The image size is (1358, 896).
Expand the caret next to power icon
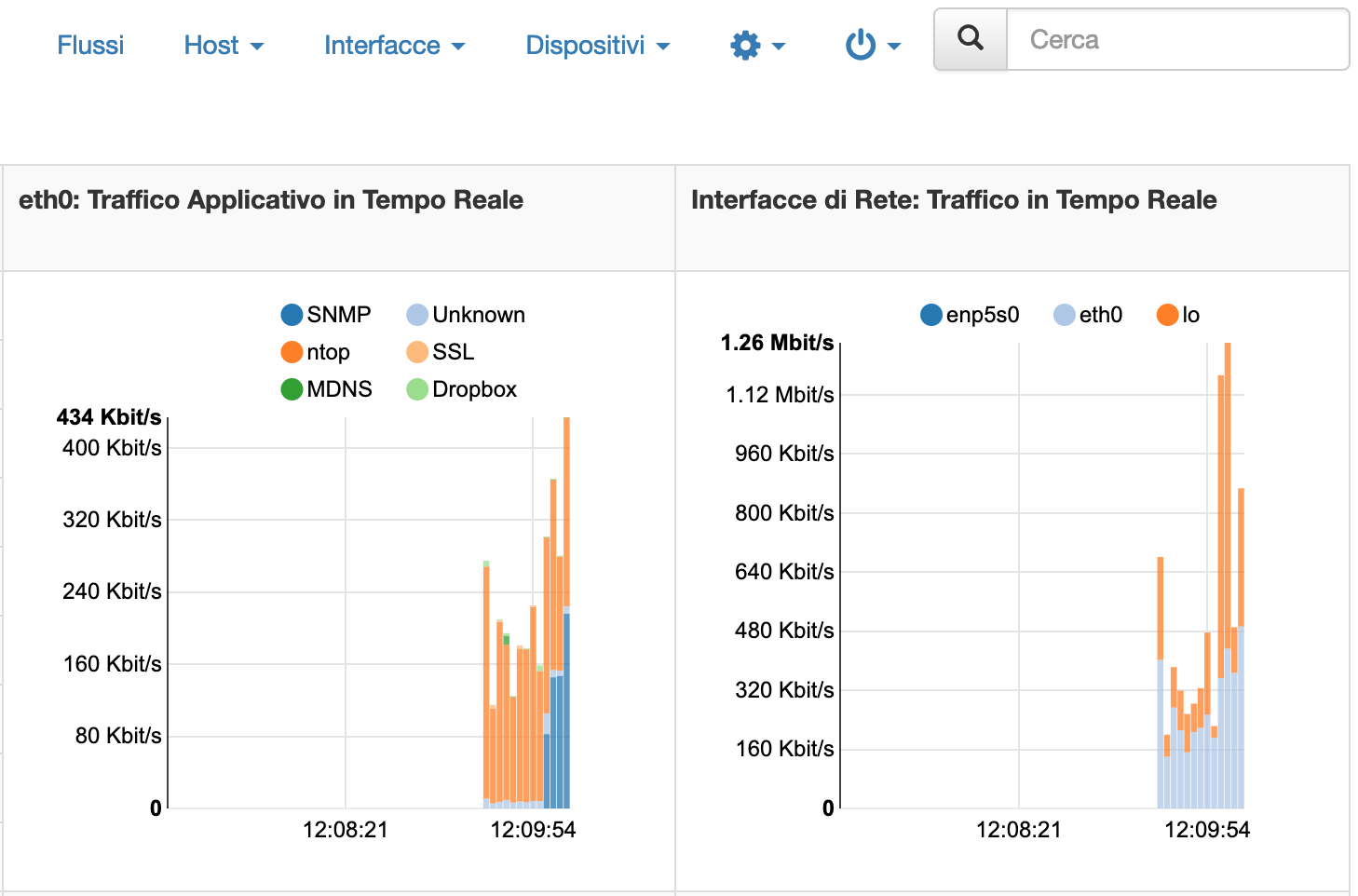pos(894,47)
